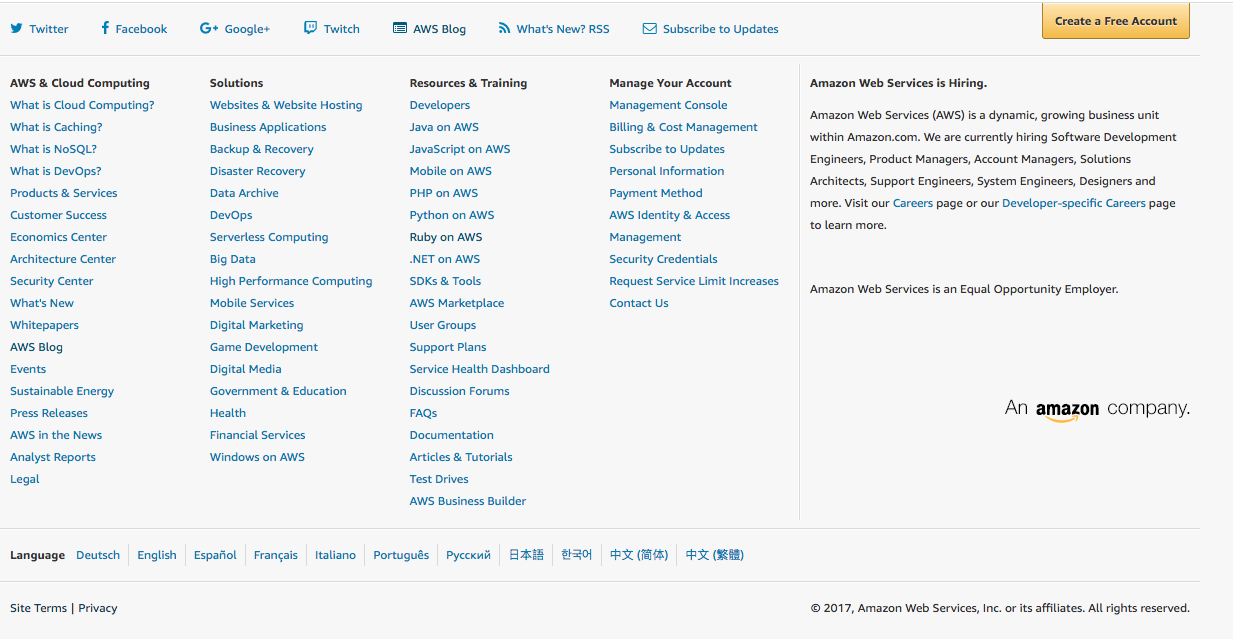The image size is (1233, 639).
Task: Open Python on AWS link
Action: [x=452, y=215]
